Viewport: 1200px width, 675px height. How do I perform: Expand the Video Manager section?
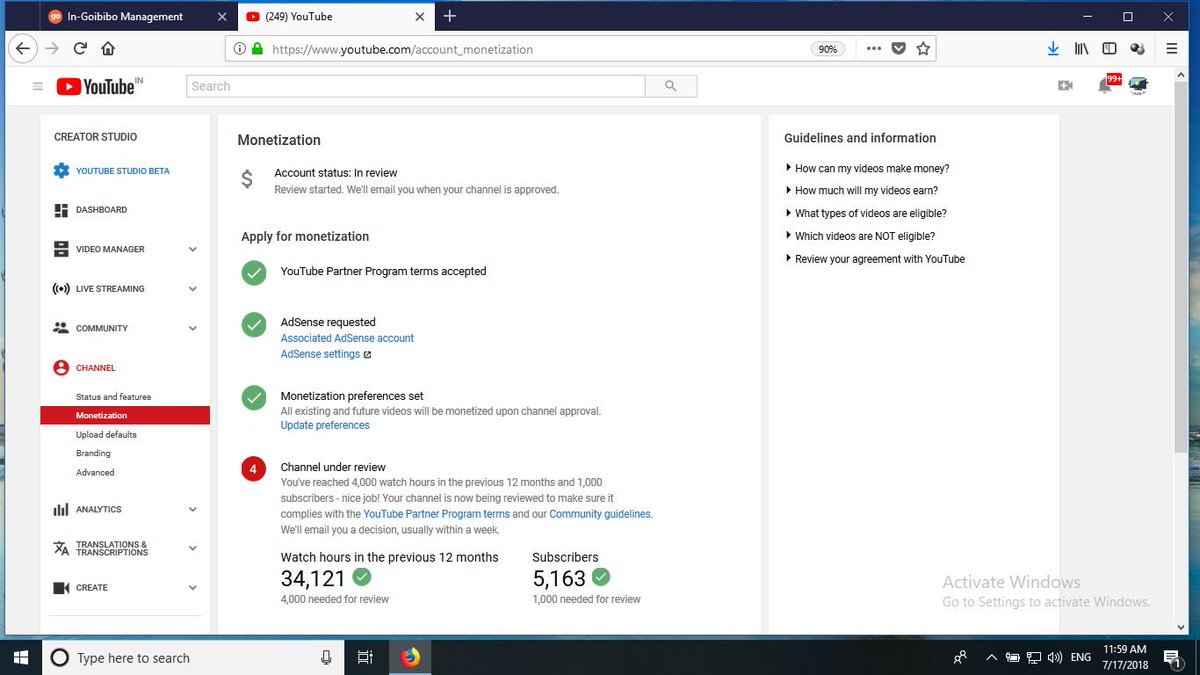(193, 249)
